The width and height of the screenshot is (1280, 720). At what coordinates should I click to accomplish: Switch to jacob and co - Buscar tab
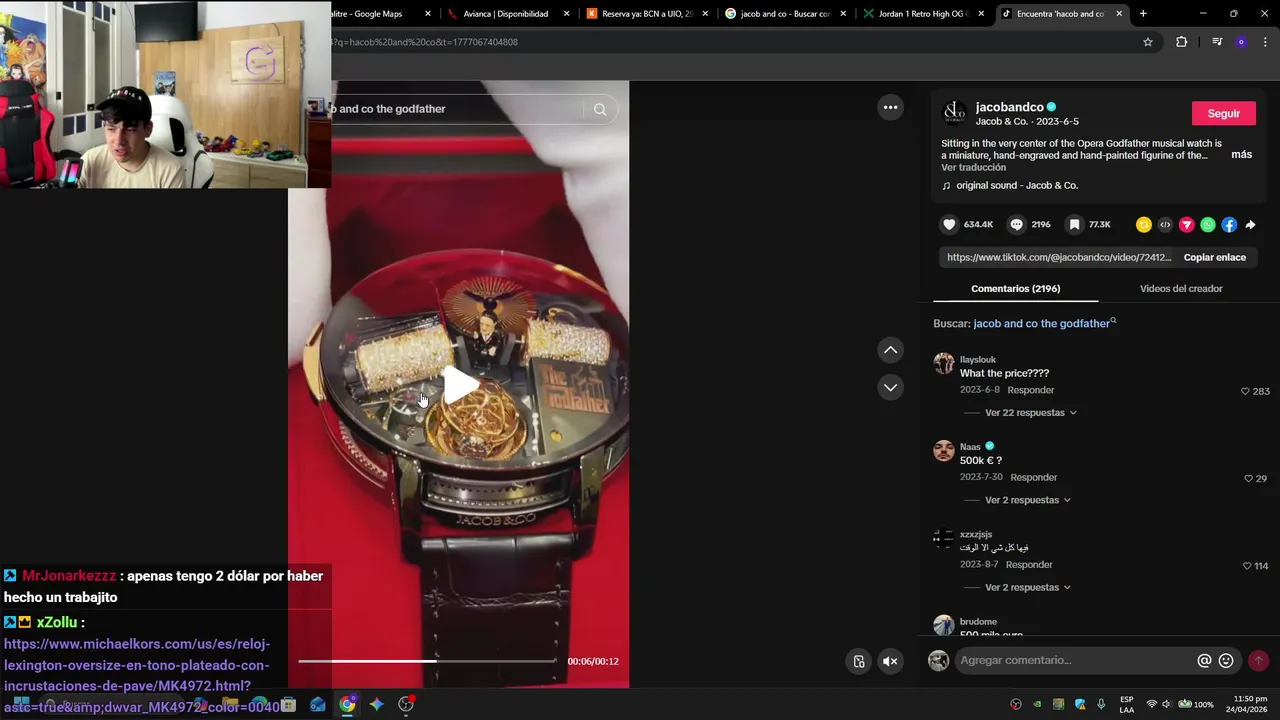784,14
